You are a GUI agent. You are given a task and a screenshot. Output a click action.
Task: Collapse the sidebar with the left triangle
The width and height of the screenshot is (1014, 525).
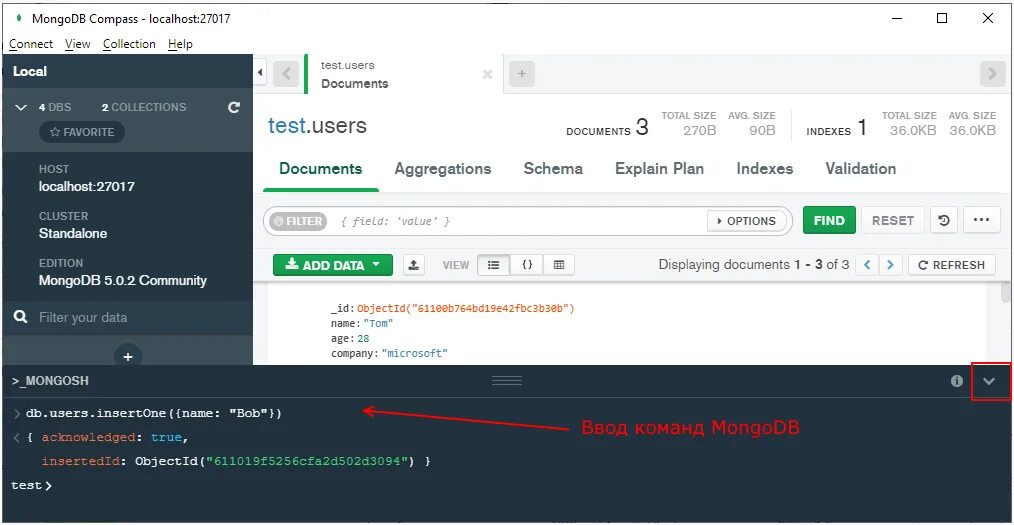[260, 72]
